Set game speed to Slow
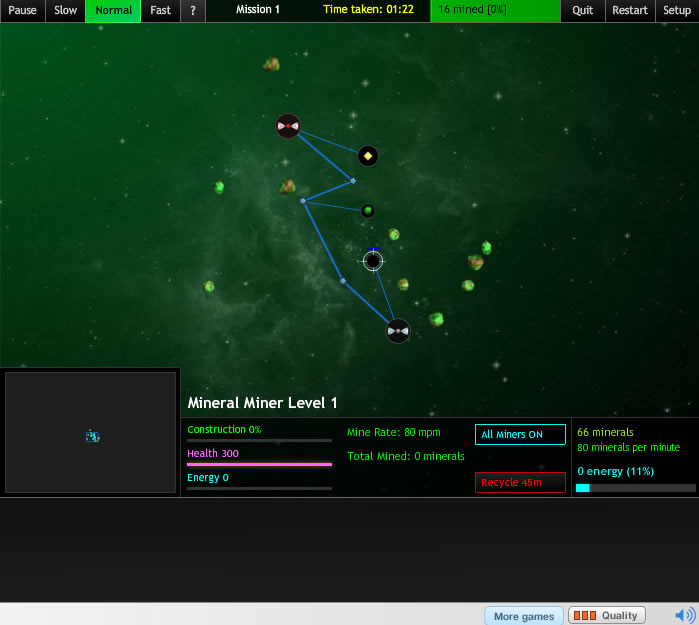Screen dimensions: 699x625 pos(65,10)
